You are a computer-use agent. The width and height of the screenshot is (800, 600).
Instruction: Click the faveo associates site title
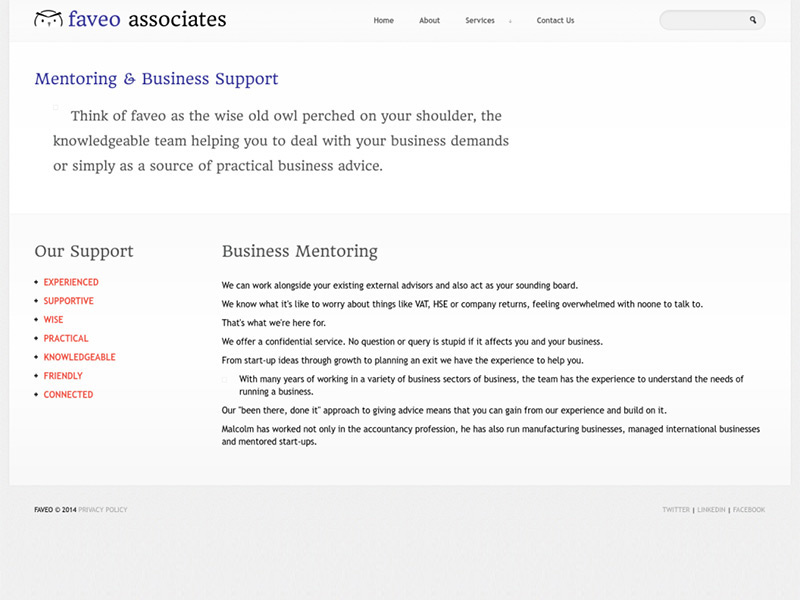tap(147, 19)
